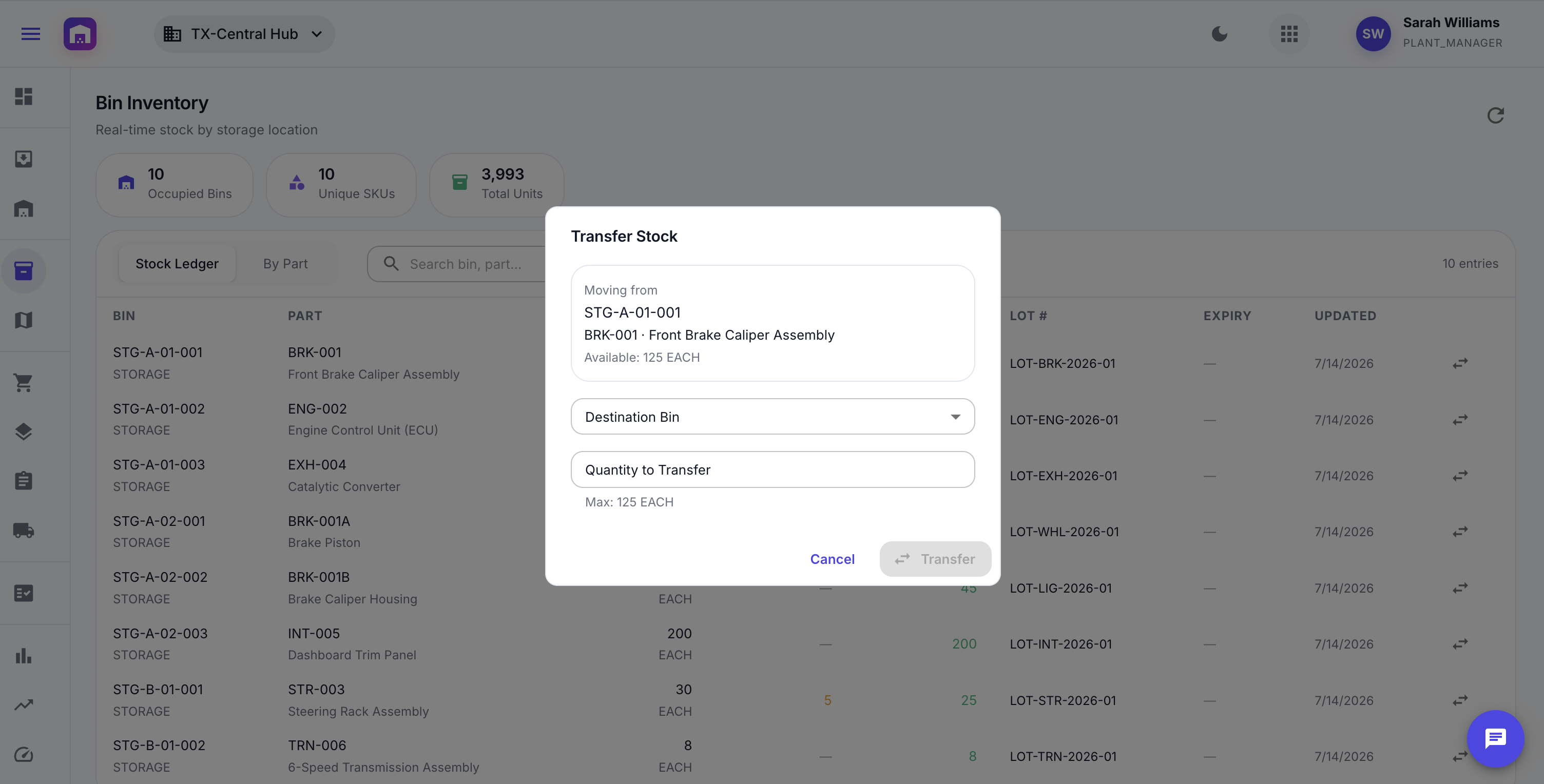Open the shipping truck sidebar icon
The height and width of the screenshot is (784, 1544).
click(24, 531)
